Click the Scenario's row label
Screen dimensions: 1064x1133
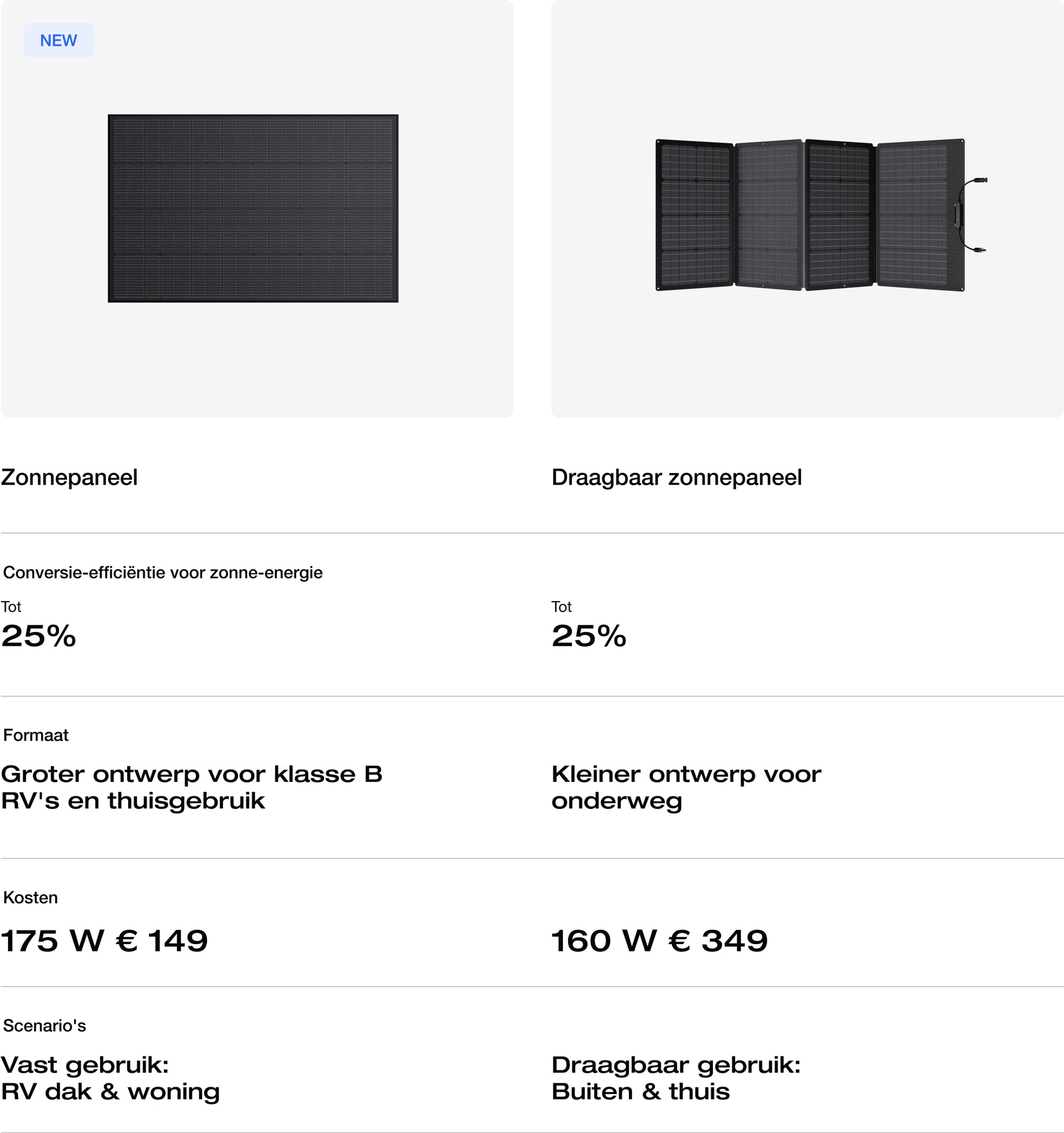45,1026
